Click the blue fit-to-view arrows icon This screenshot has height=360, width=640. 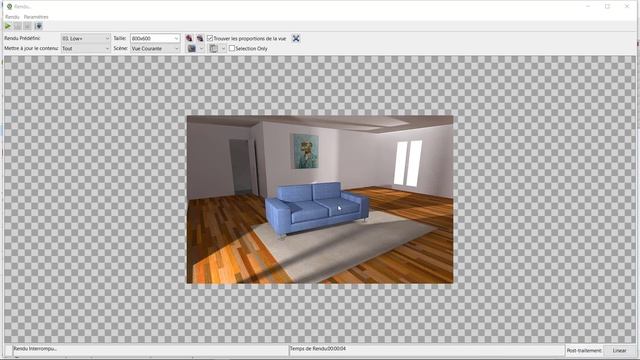296,38
